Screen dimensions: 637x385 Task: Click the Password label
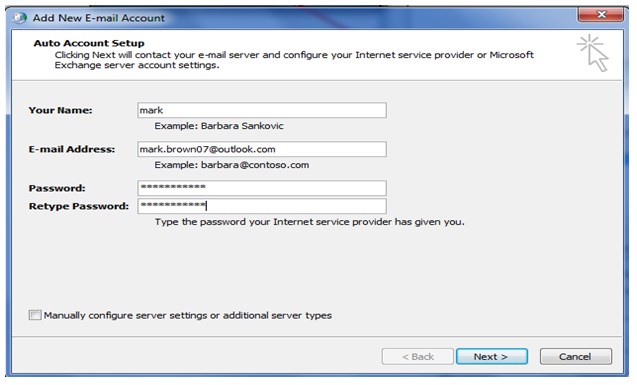point(57,188)
